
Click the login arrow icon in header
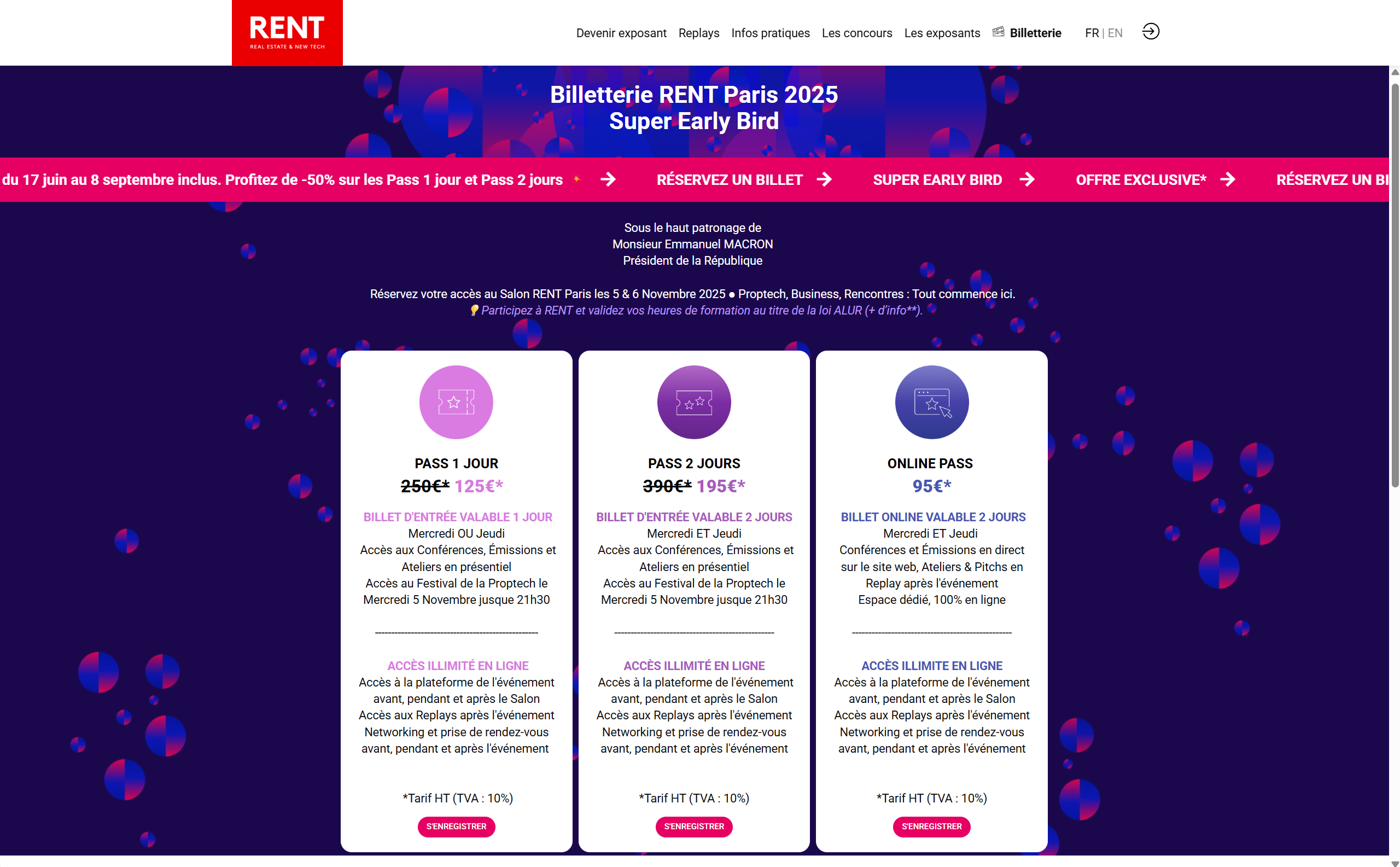pos(1150,32)
